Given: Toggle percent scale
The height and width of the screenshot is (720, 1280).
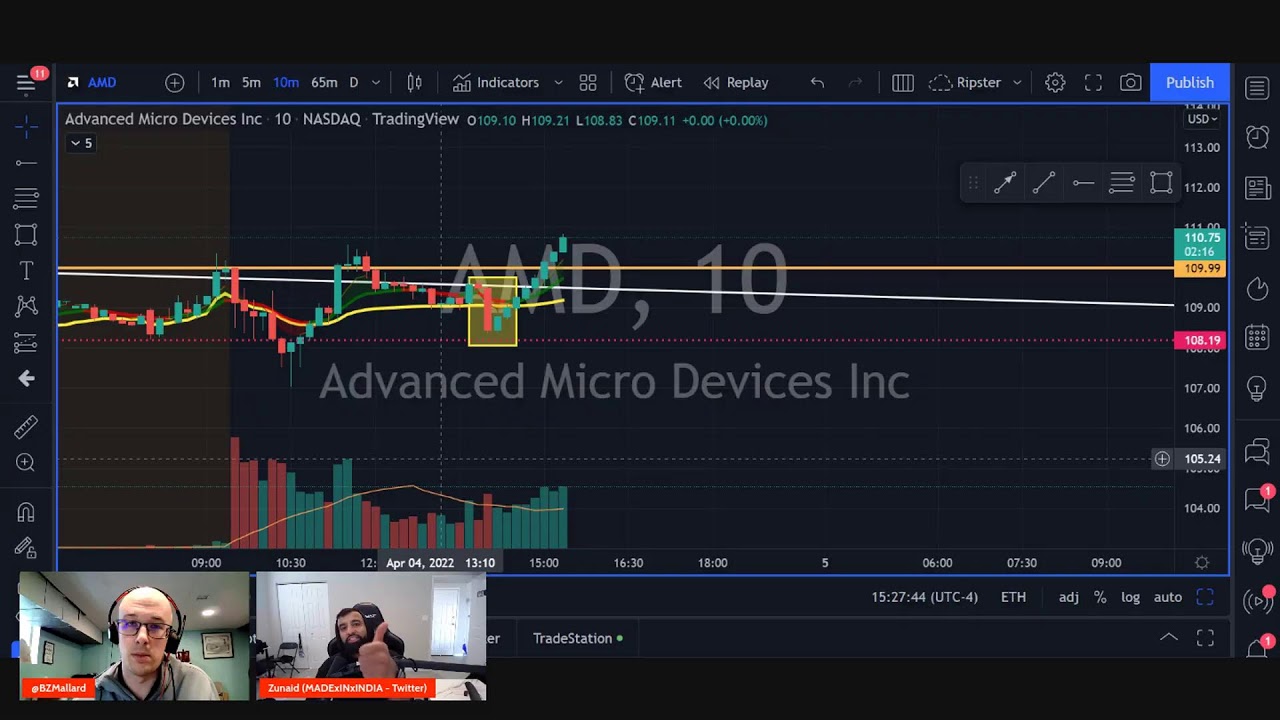Looking at the screenshot, I should coord(1100,597).
